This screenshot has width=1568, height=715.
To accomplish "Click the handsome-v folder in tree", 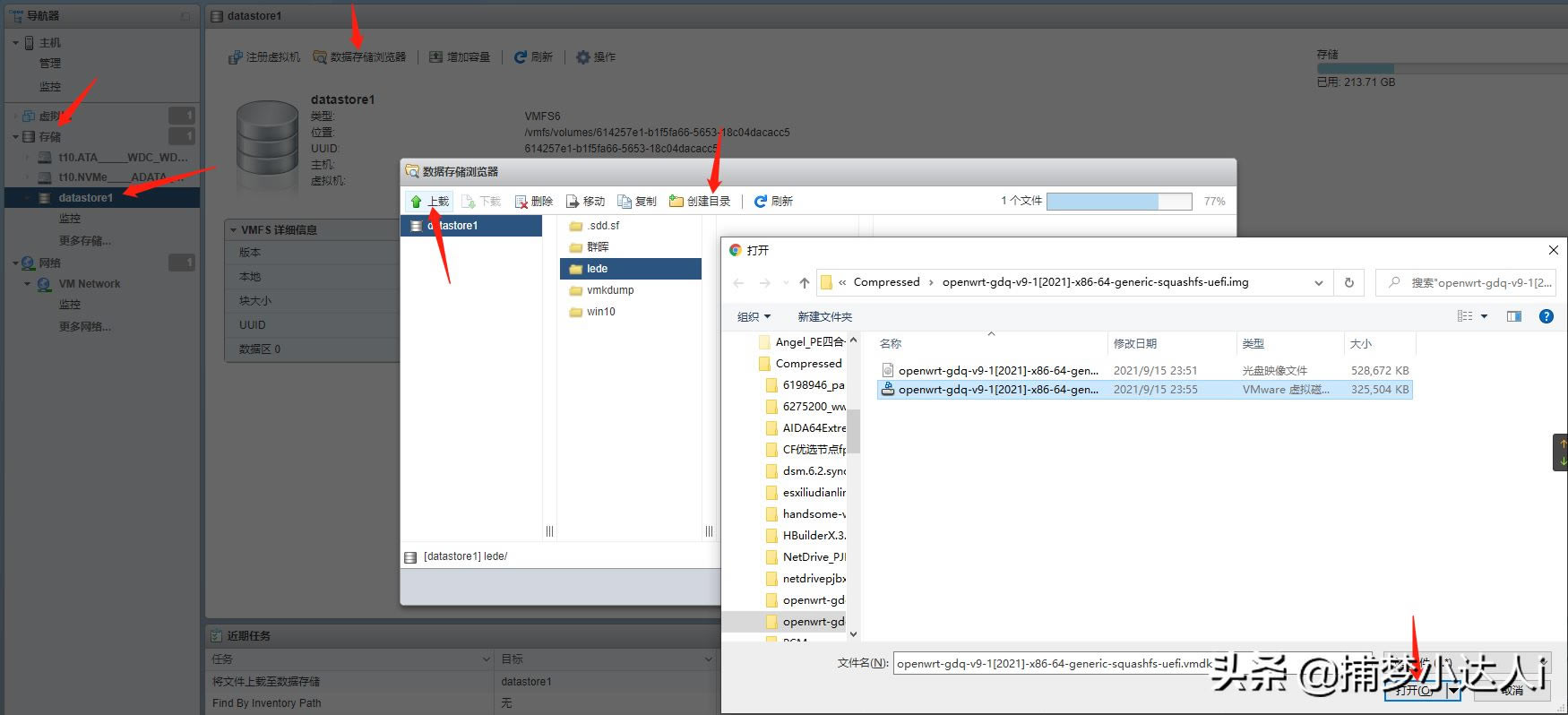I will pyautogui.click(x=806, y=514).
